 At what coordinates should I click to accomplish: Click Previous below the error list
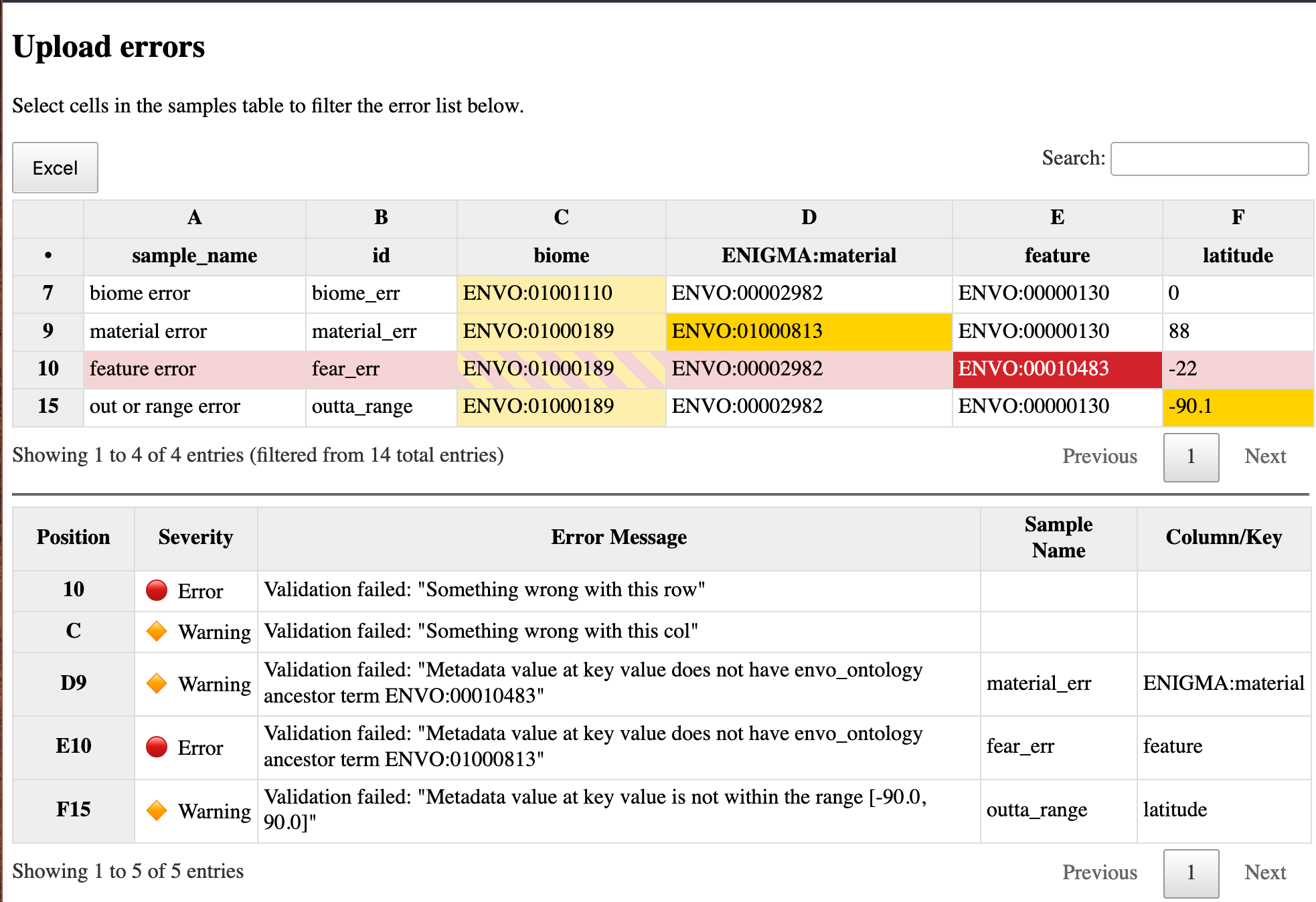(x=1100, y=872)
